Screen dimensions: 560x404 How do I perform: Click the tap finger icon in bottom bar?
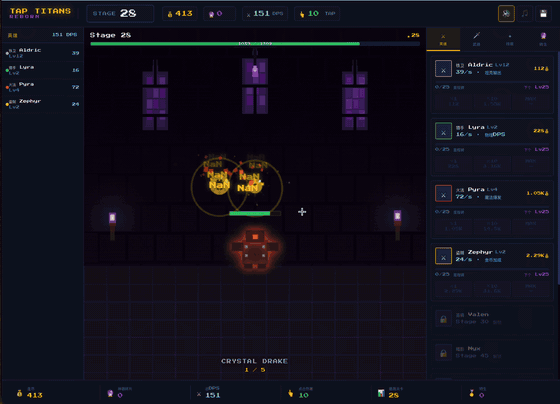291,394
